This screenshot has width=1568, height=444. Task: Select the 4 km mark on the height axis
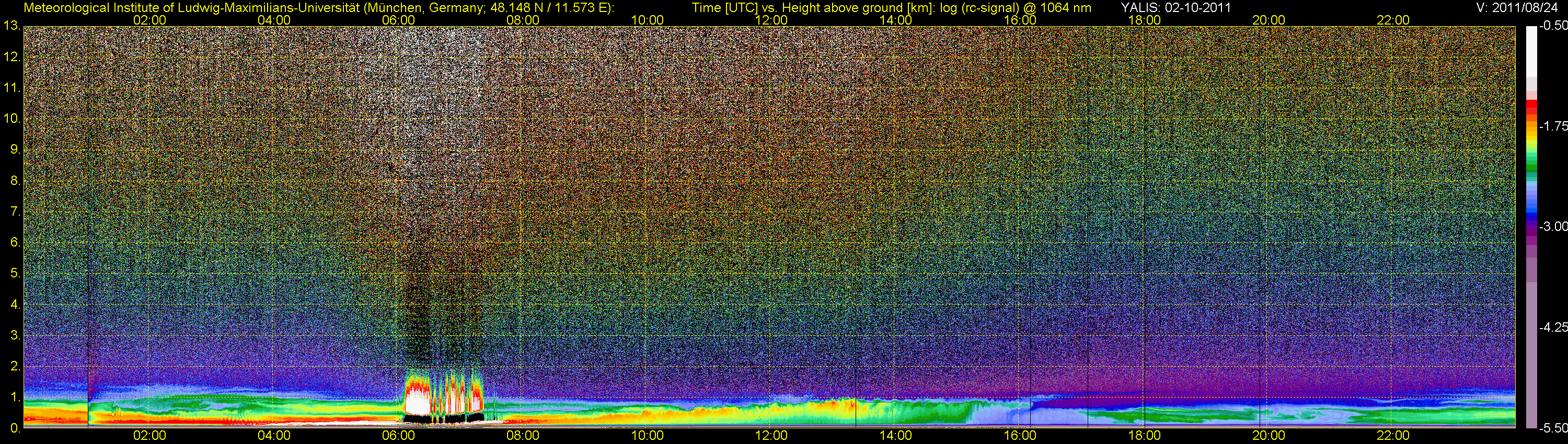(x=15, y=304)
